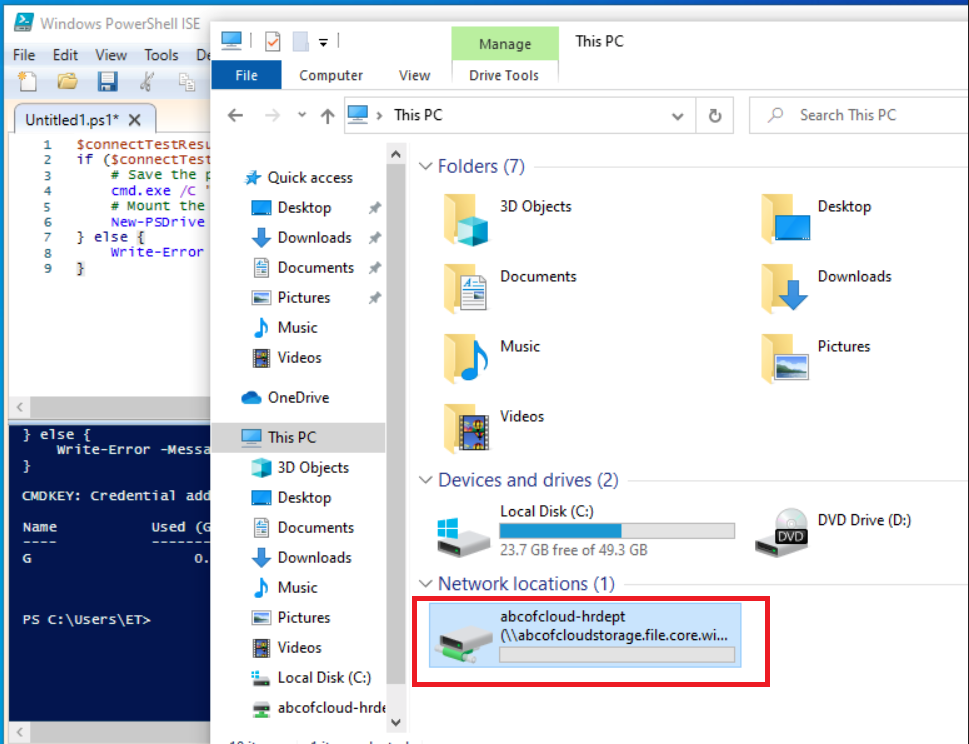Save the script with the floppy disk icon
969x744 pixels.
point(107,82)
